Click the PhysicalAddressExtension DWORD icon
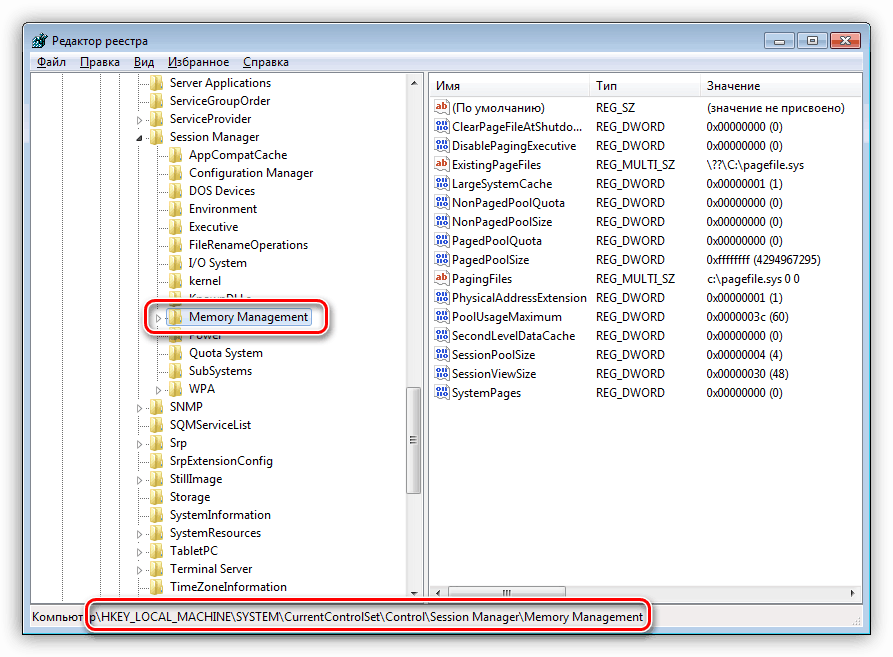Screen dimensions: 893x657 pyautogui.click(x=441, y=297)
